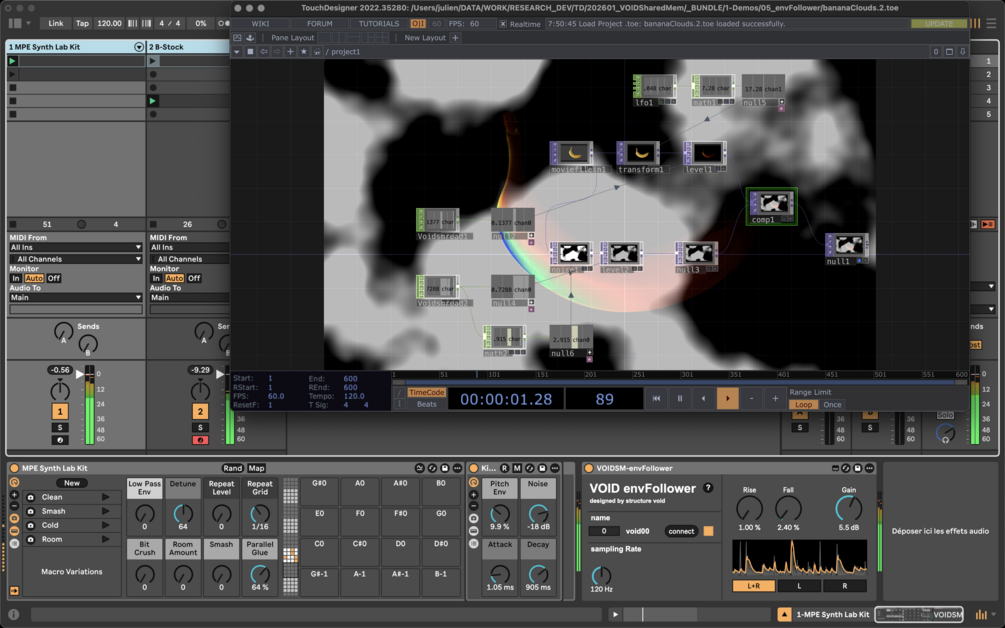This screenshot has width=1005, height=628.
Task: Open the TUTORIALS menu item
Action: [x=379, y=24]
